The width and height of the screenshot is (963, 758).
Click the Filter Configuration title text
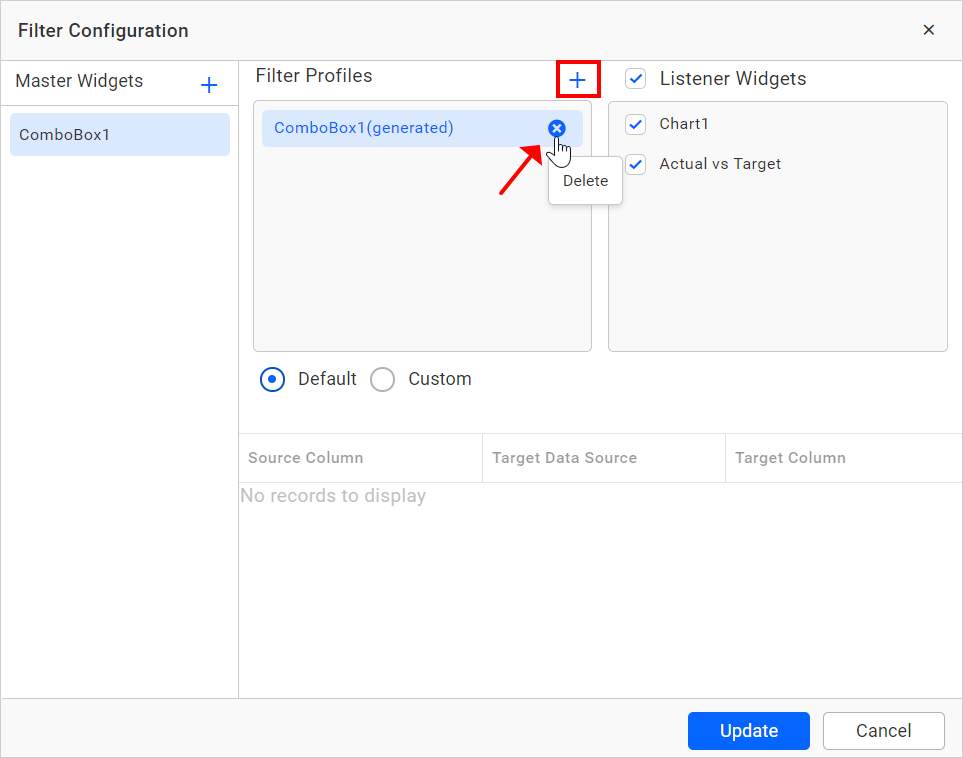coord(103,31)
